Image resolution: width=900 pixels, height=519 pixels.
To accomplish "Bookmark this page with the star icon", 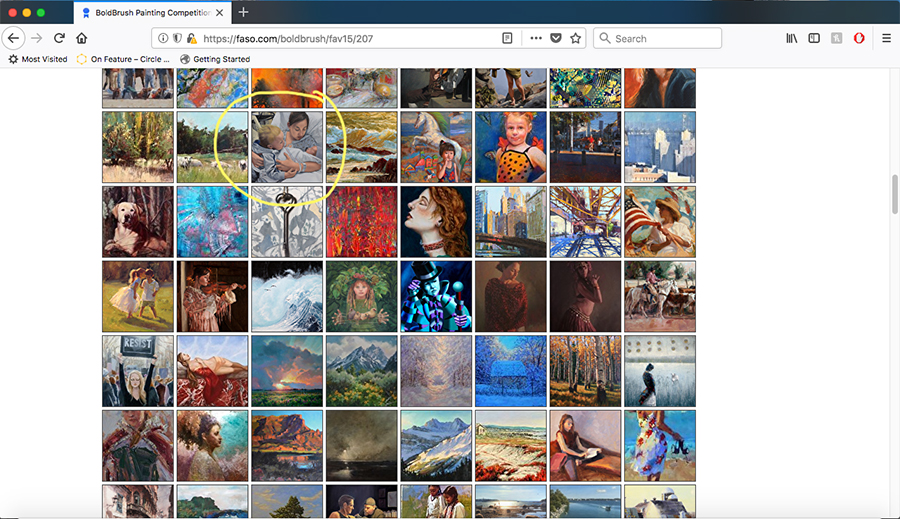I will coord(576,38).
